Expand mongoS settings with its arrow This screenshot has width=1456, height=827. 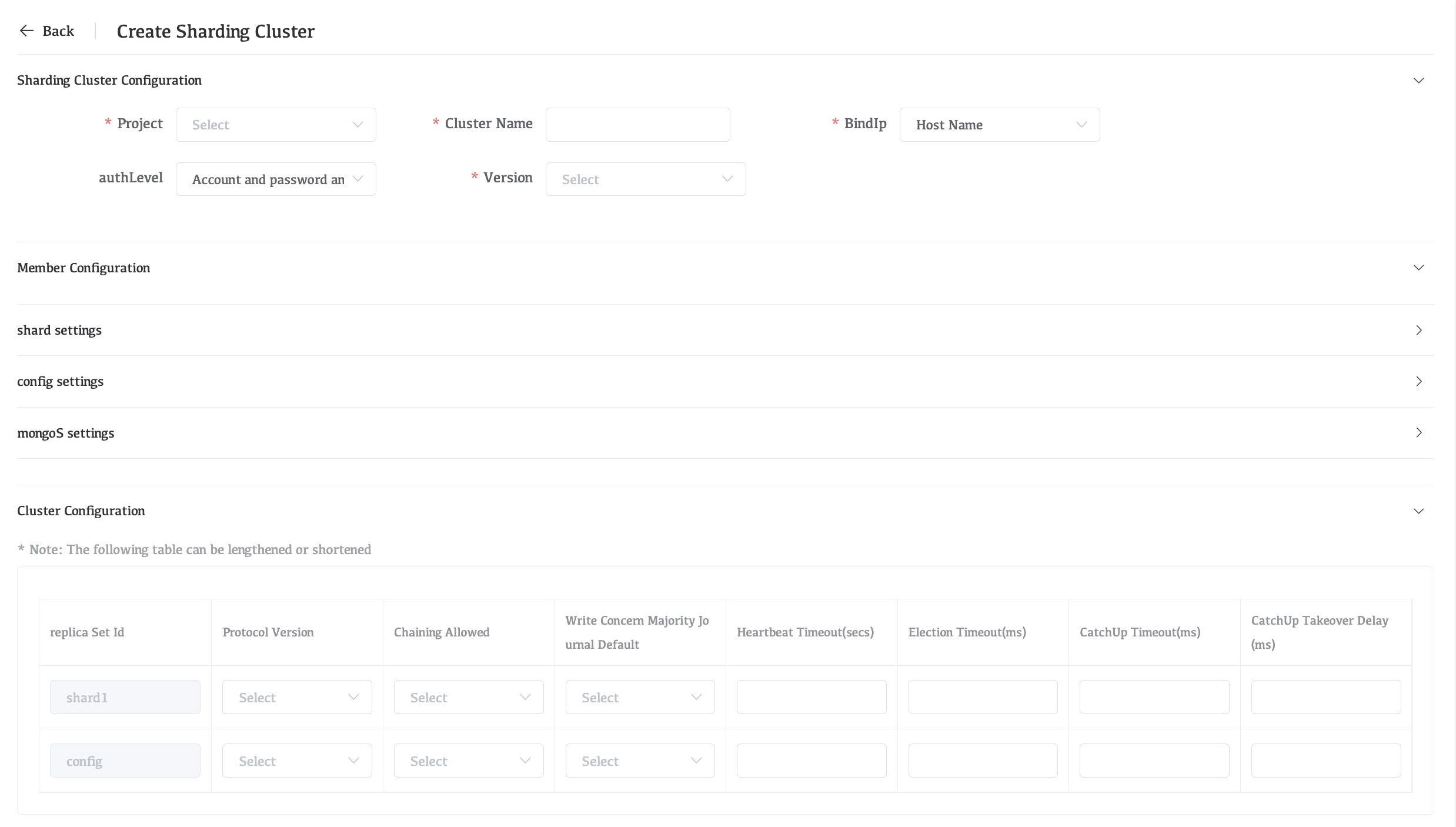point(1418,433)
